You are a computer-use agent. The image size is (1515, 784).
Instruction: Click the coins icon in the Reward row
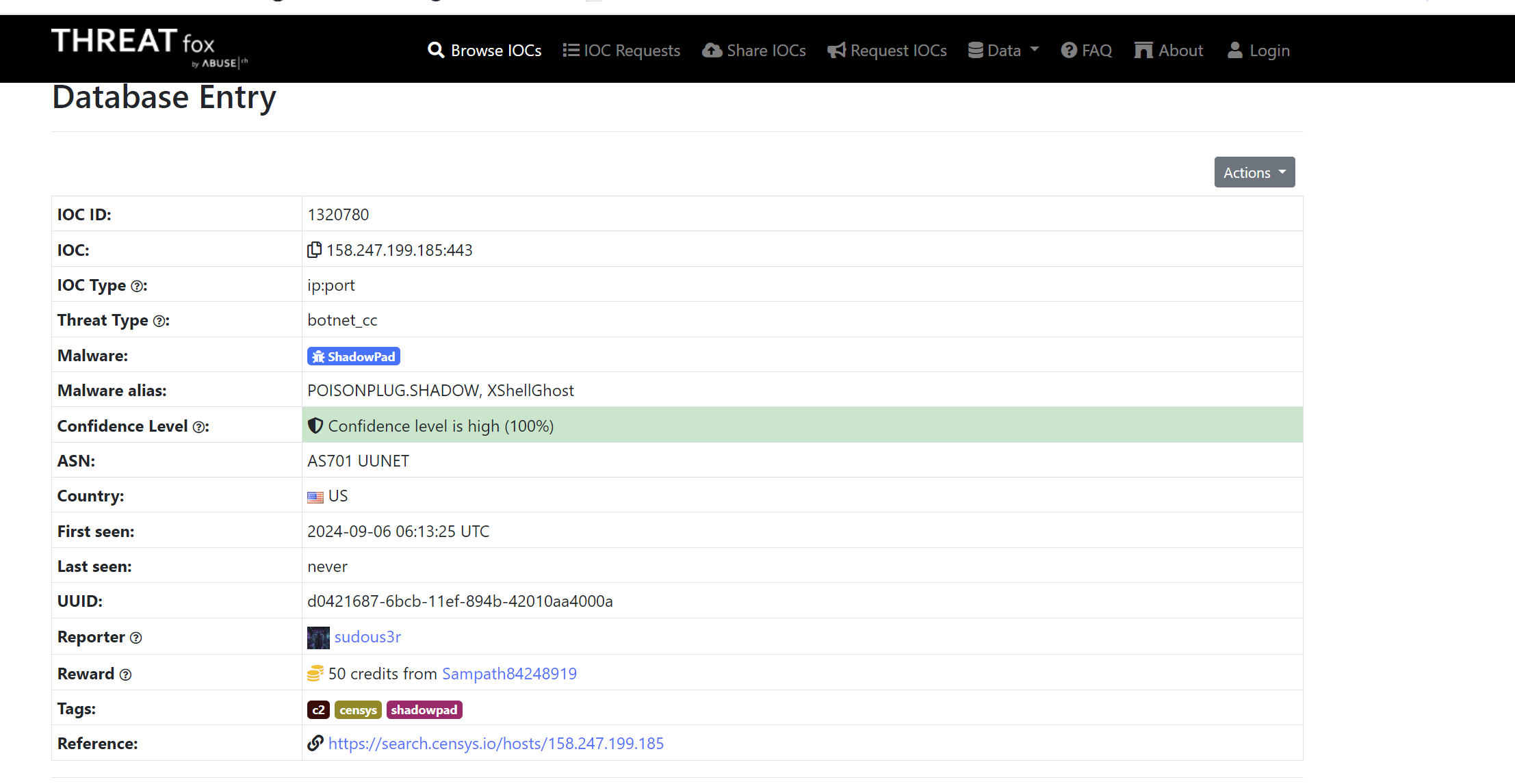pyautogui.click(x=315, y=673)
